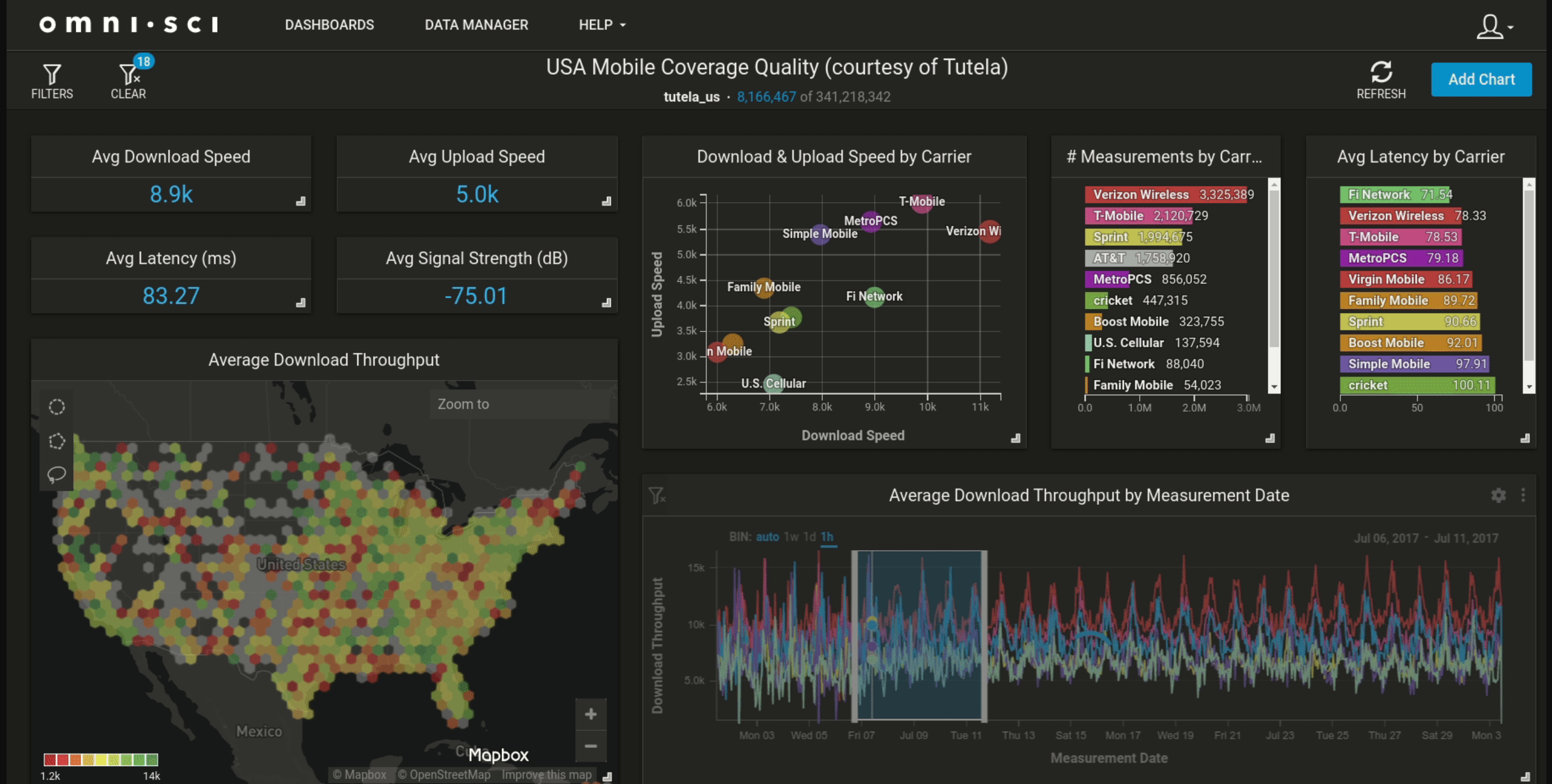The height and width of the screenshot is (784, 1552).
Task: Clear all filters via CLEAR icon
Action: click(x=130, y=75)
